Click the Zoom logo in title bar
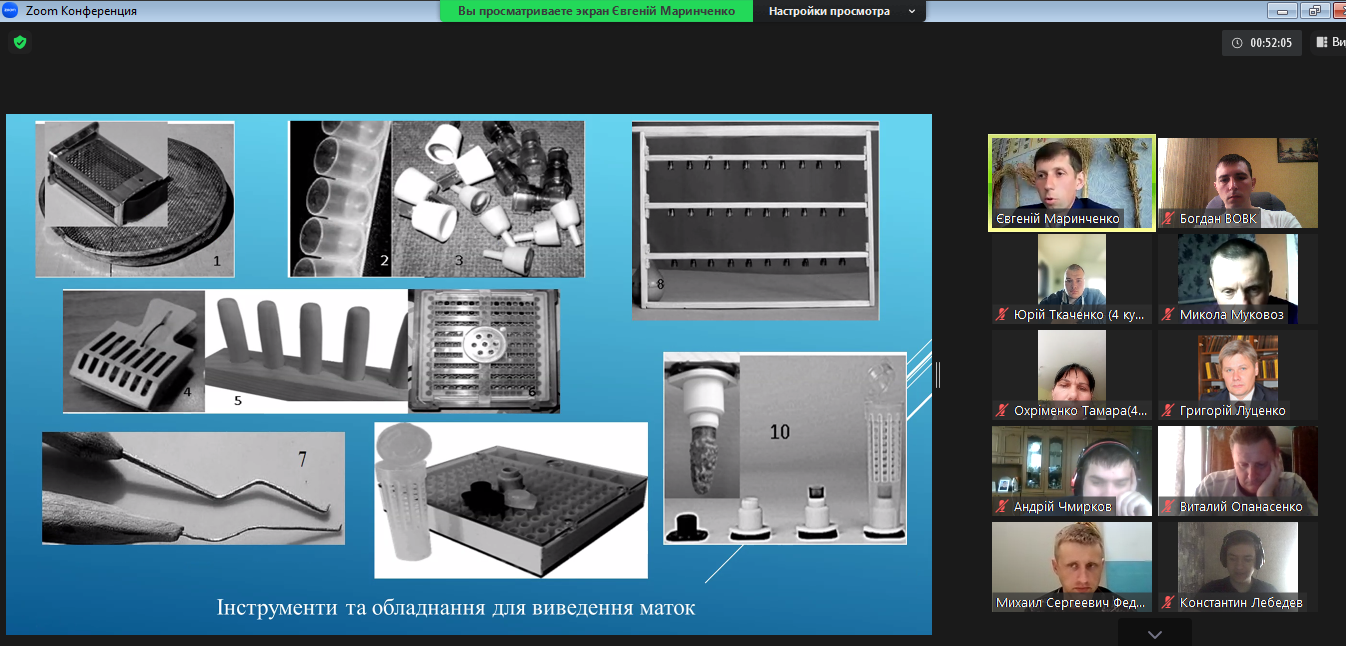The width and height of the screenshot is (1346, 646). (11, 11)
